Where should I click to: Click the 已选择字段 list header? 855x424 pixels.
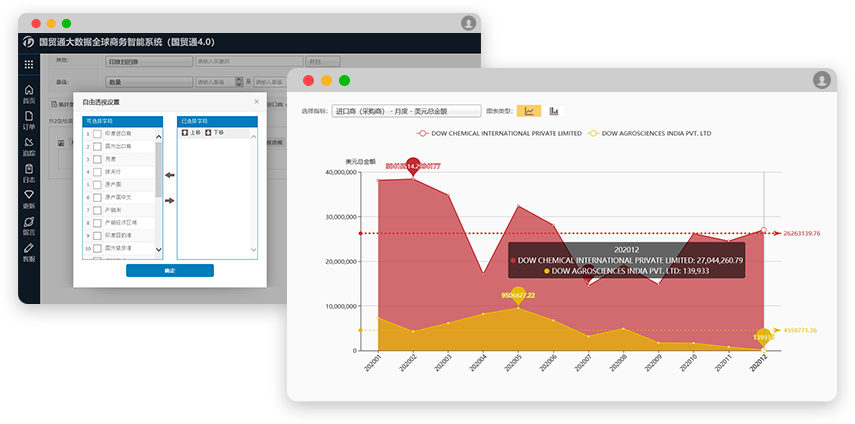pos(217,122)
